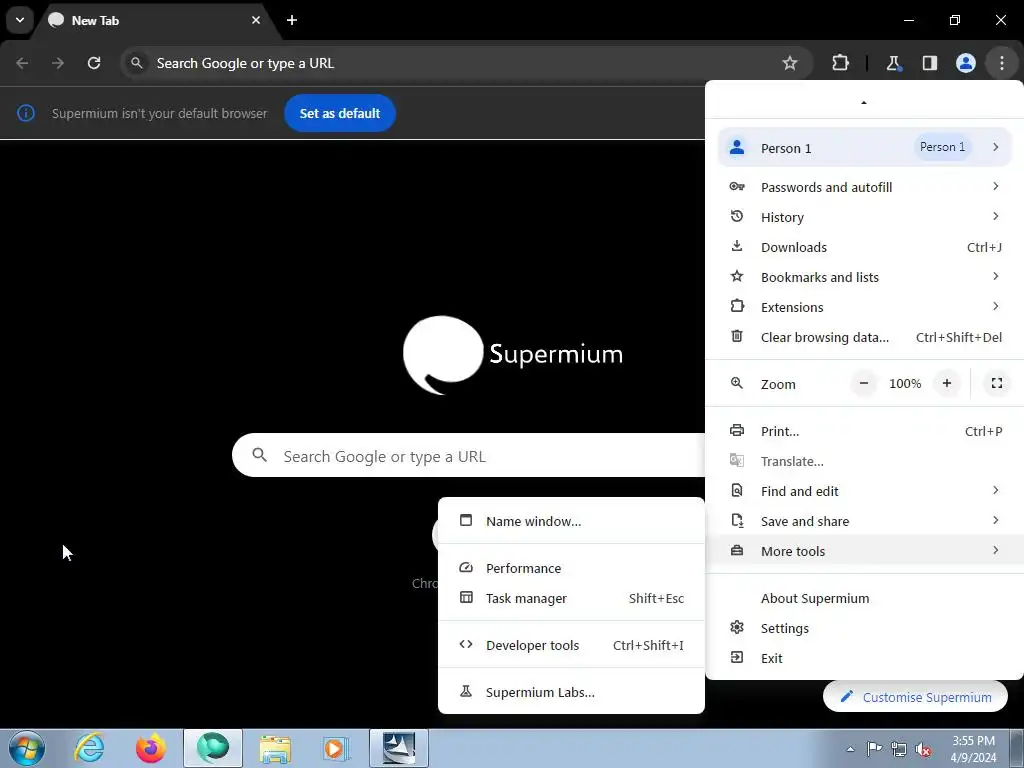Click the Action Center flag icon

point(874,749)
